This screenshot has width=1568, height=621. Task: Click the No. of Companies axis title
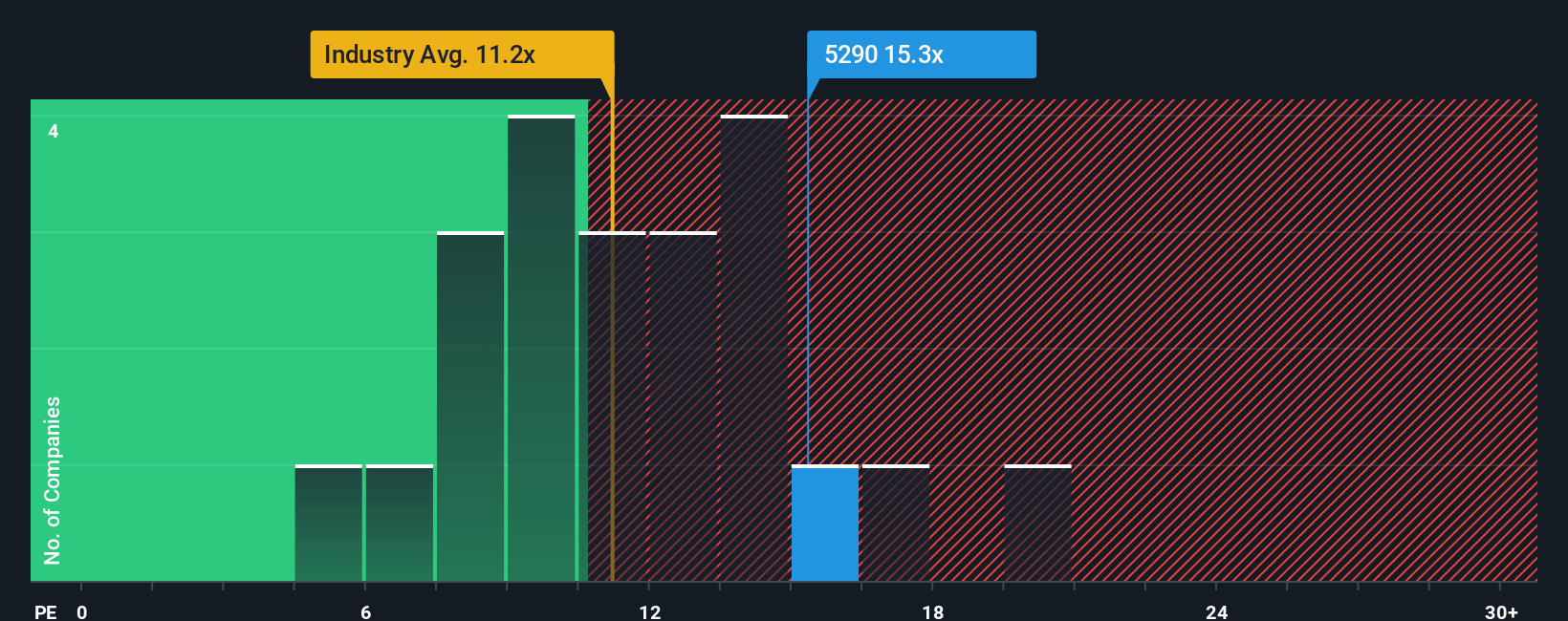[53, 481]
